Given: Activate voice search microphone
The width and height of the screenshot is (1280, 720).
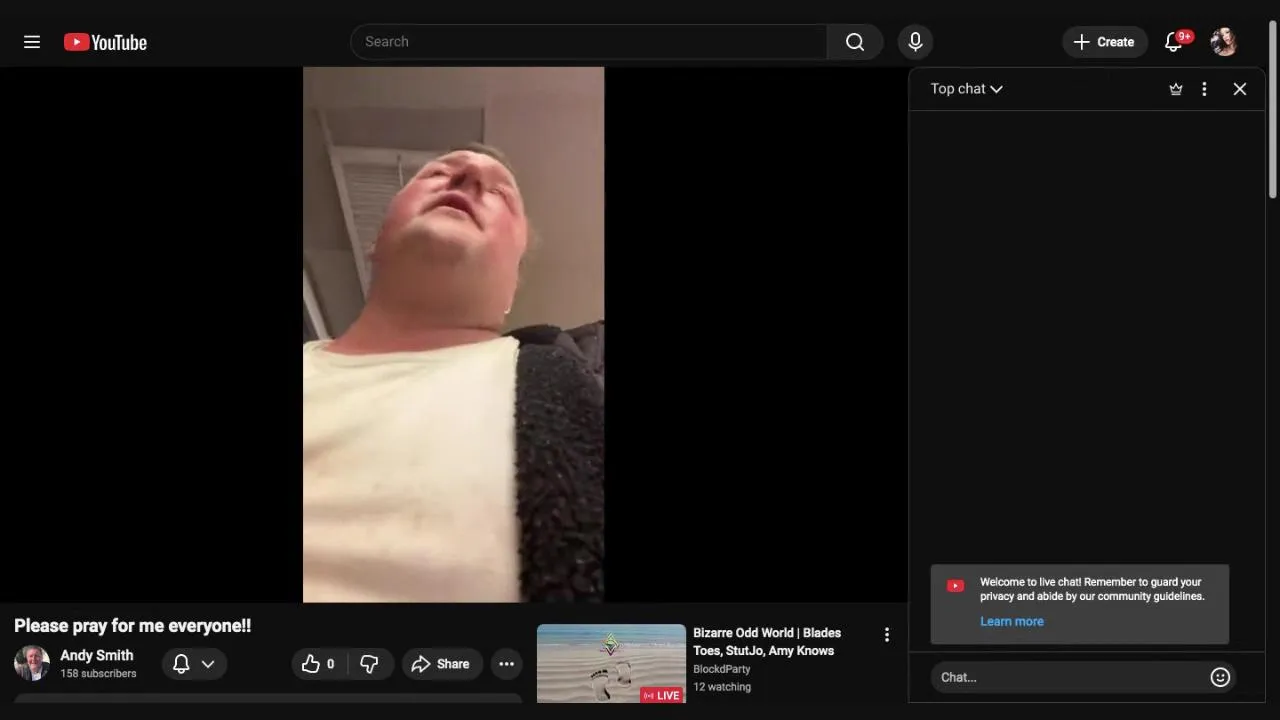Looking at the screenshot, I should [x=915, y=42].
